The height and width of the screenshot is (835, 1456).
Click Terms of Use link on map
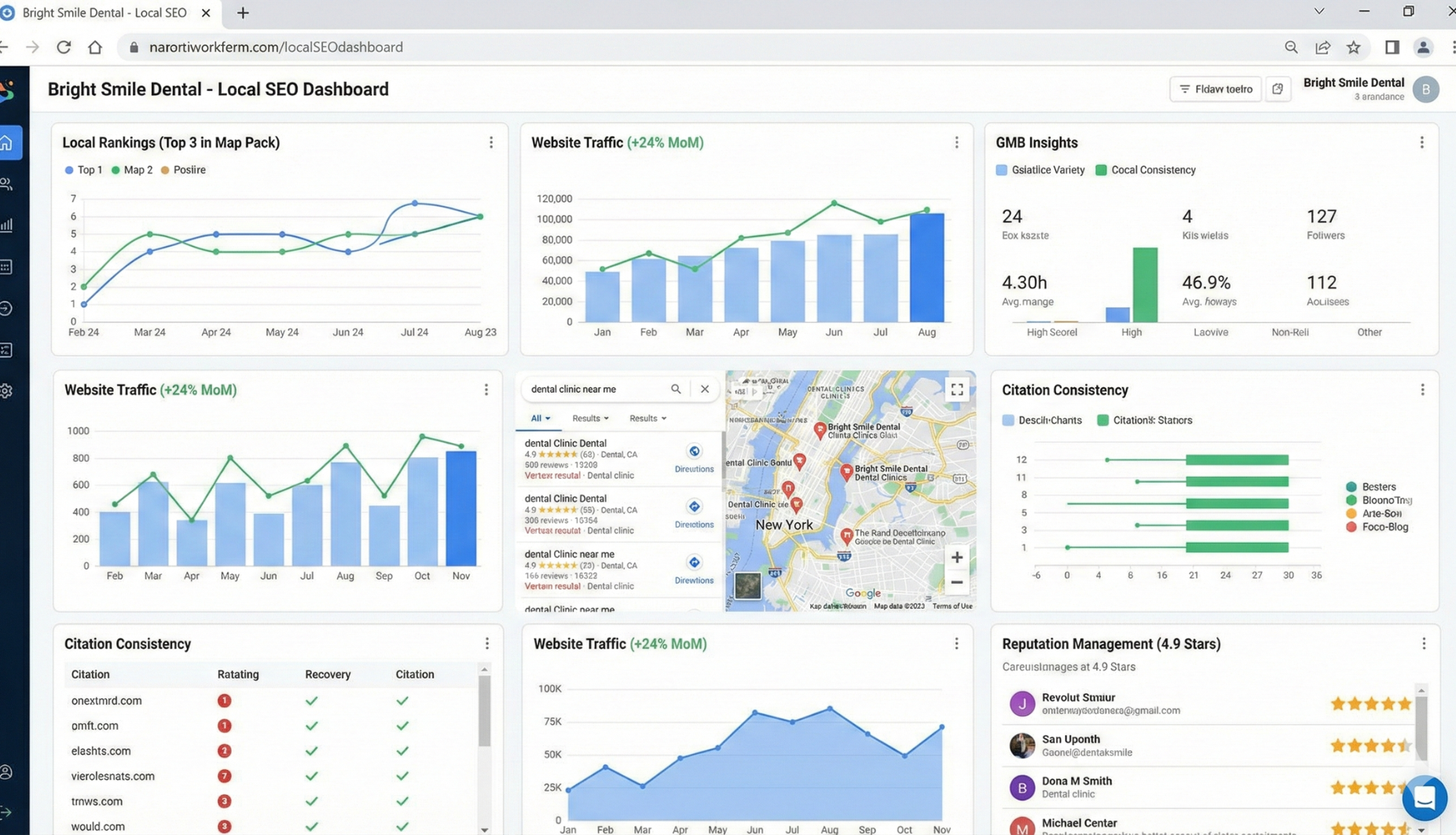(952, 606)
